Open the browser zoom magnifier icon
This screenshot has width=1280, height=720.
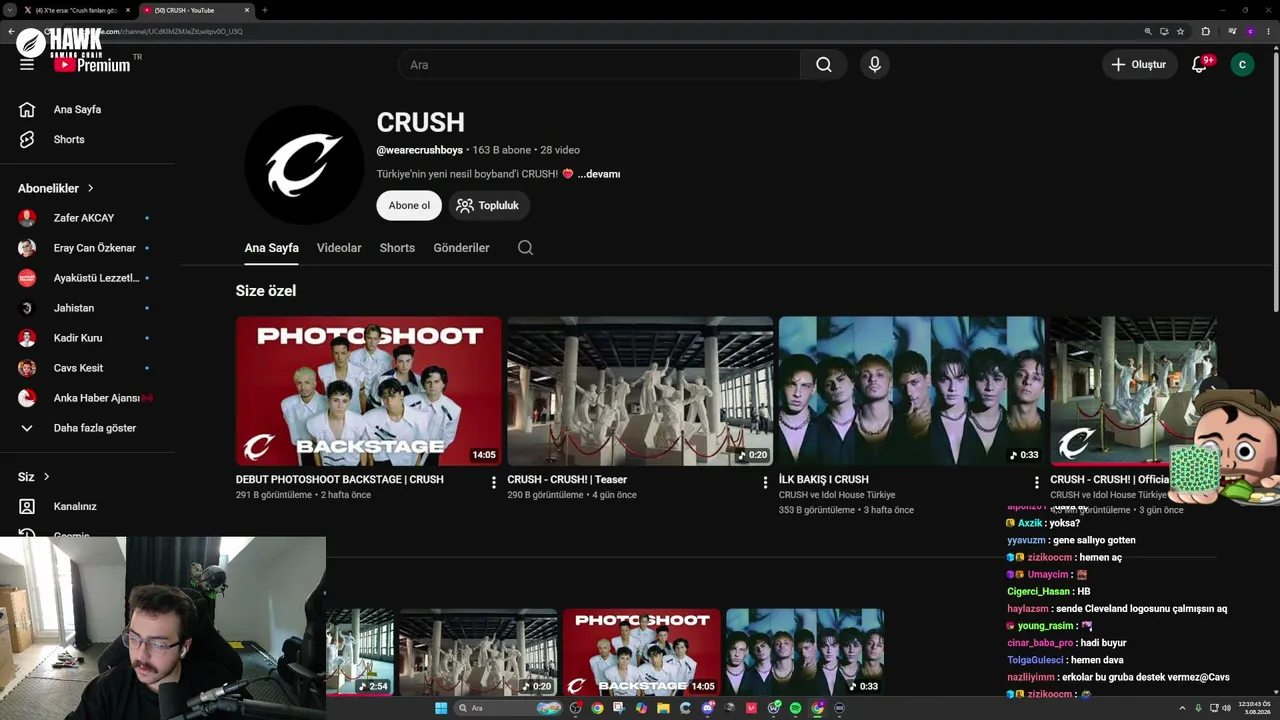point(1148,31)
